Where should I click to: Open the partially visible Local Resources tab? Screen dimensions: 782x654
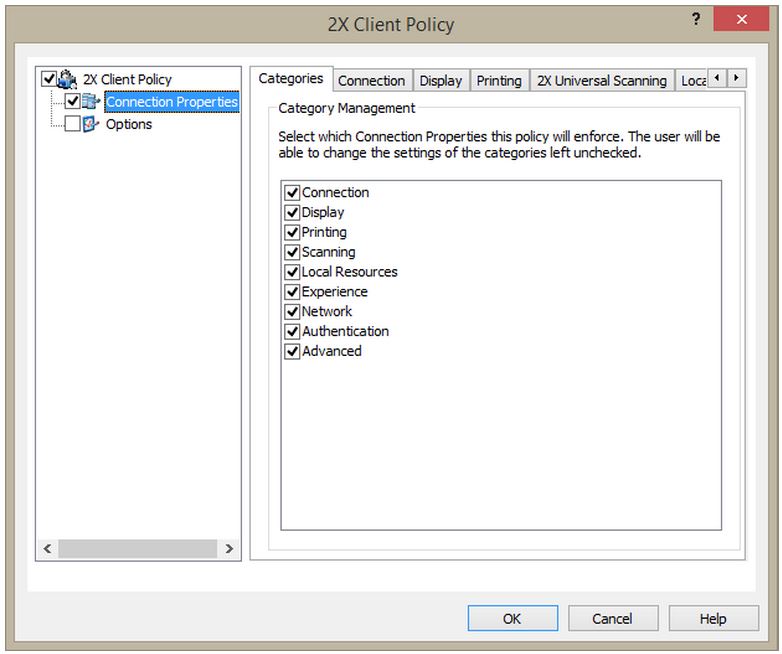tap(692, 80)
